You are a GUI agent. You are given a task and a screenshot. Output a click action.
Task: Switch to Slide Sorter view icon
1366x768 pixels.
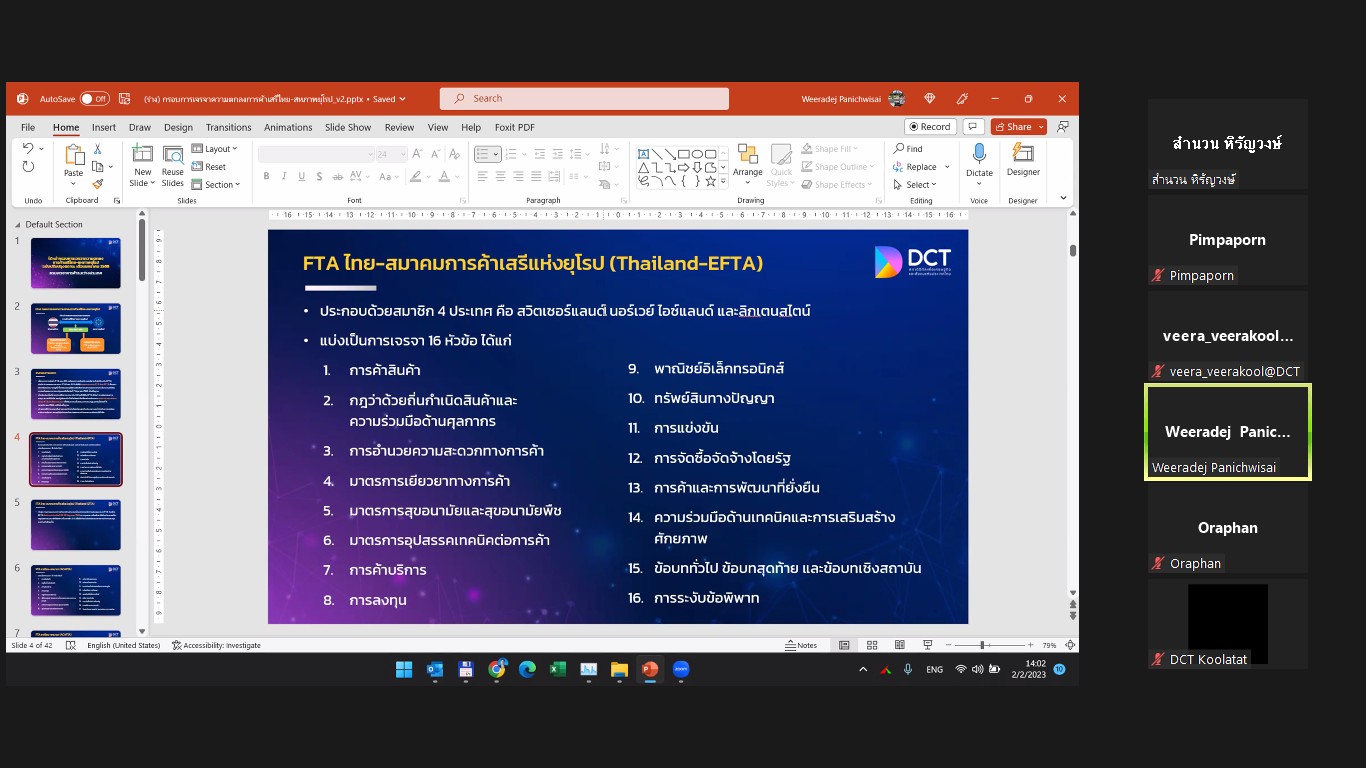872,645
